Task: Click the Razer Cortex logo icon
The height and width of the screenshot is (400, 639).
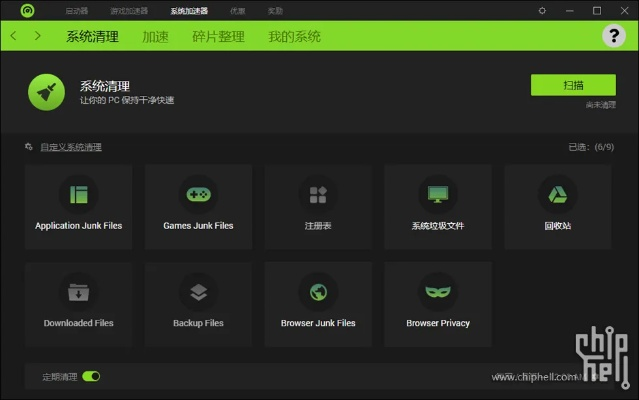Action: click(x=27, y=11)
